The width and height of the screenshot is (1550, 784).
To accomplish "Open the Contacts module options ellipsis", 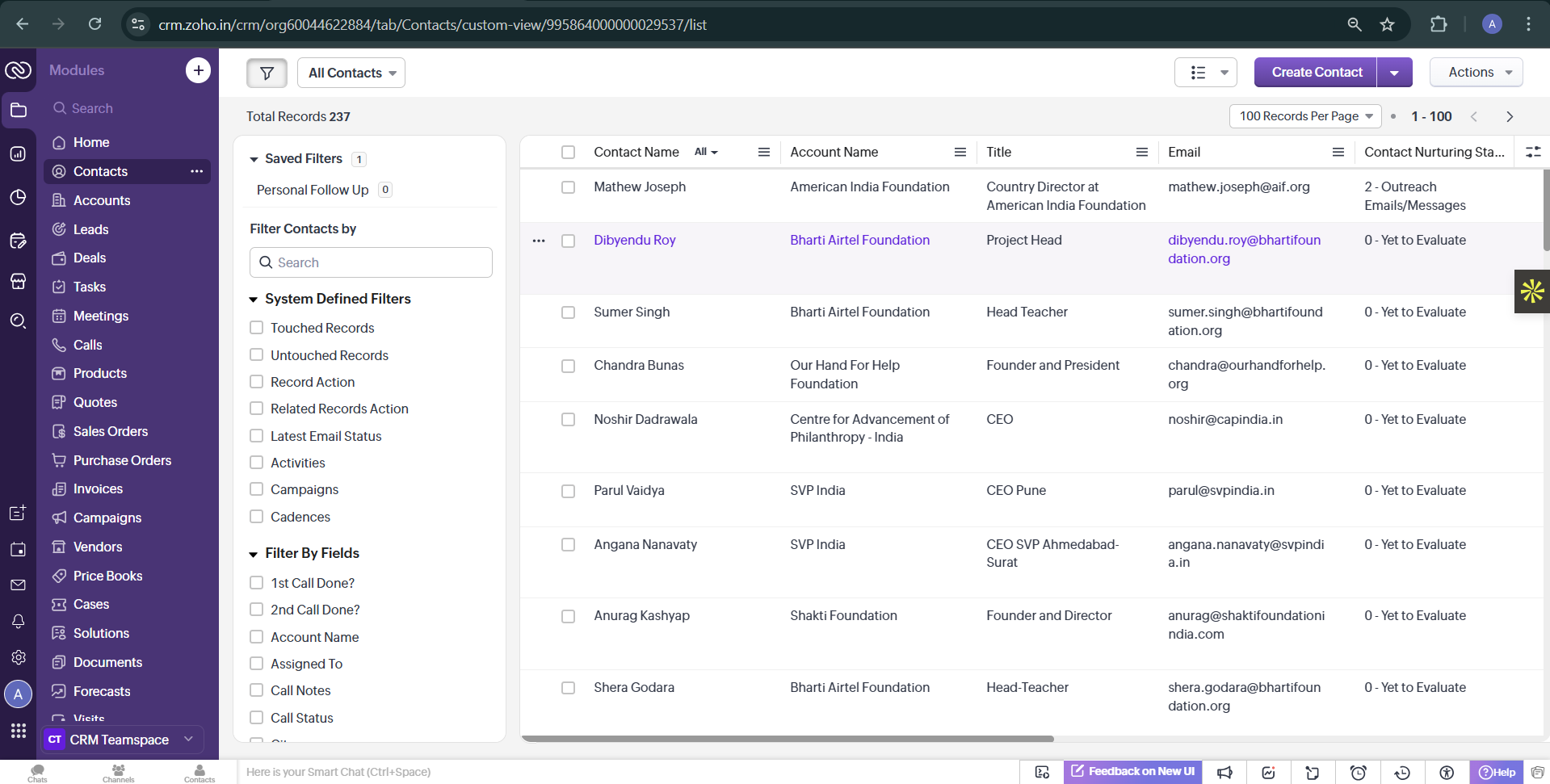I will pos(196,171).
